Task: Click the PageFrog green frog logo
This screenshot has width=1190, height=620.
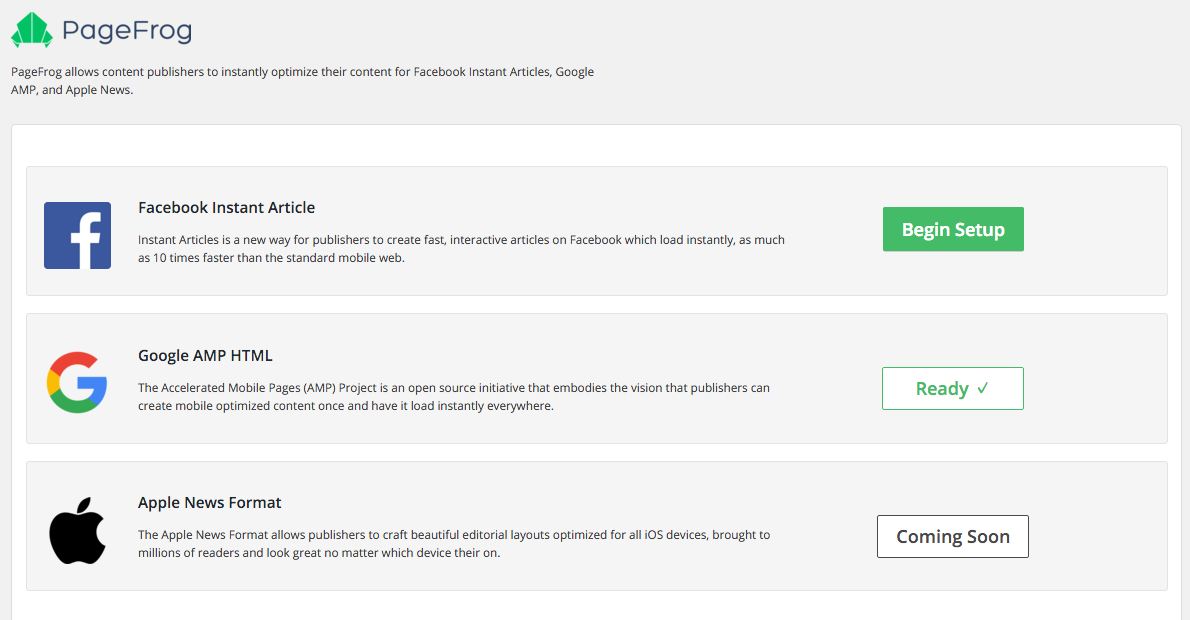Action: [32, 30]
